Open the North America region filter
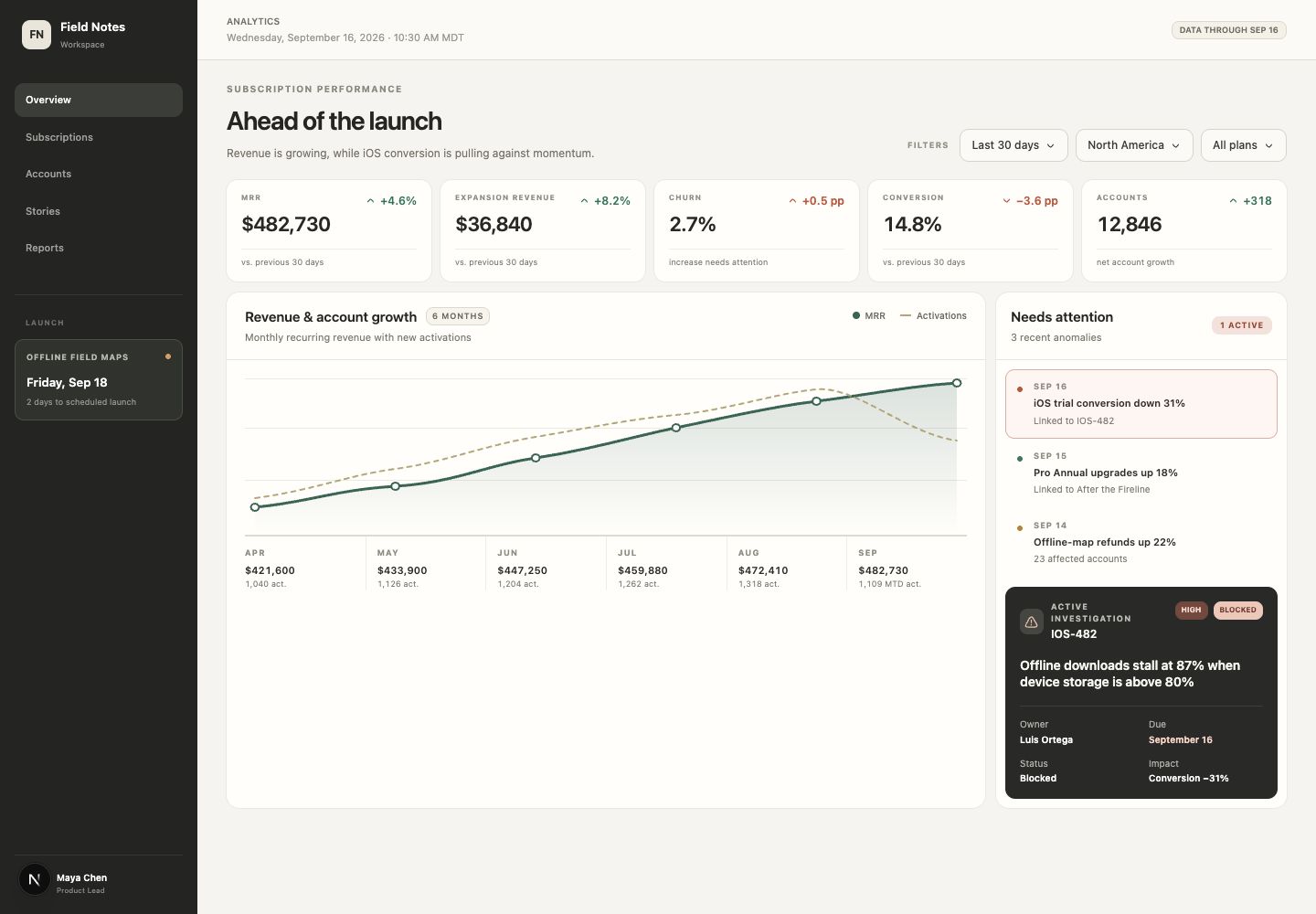The image size is (1316, 914). click(x=1134, y=145)
